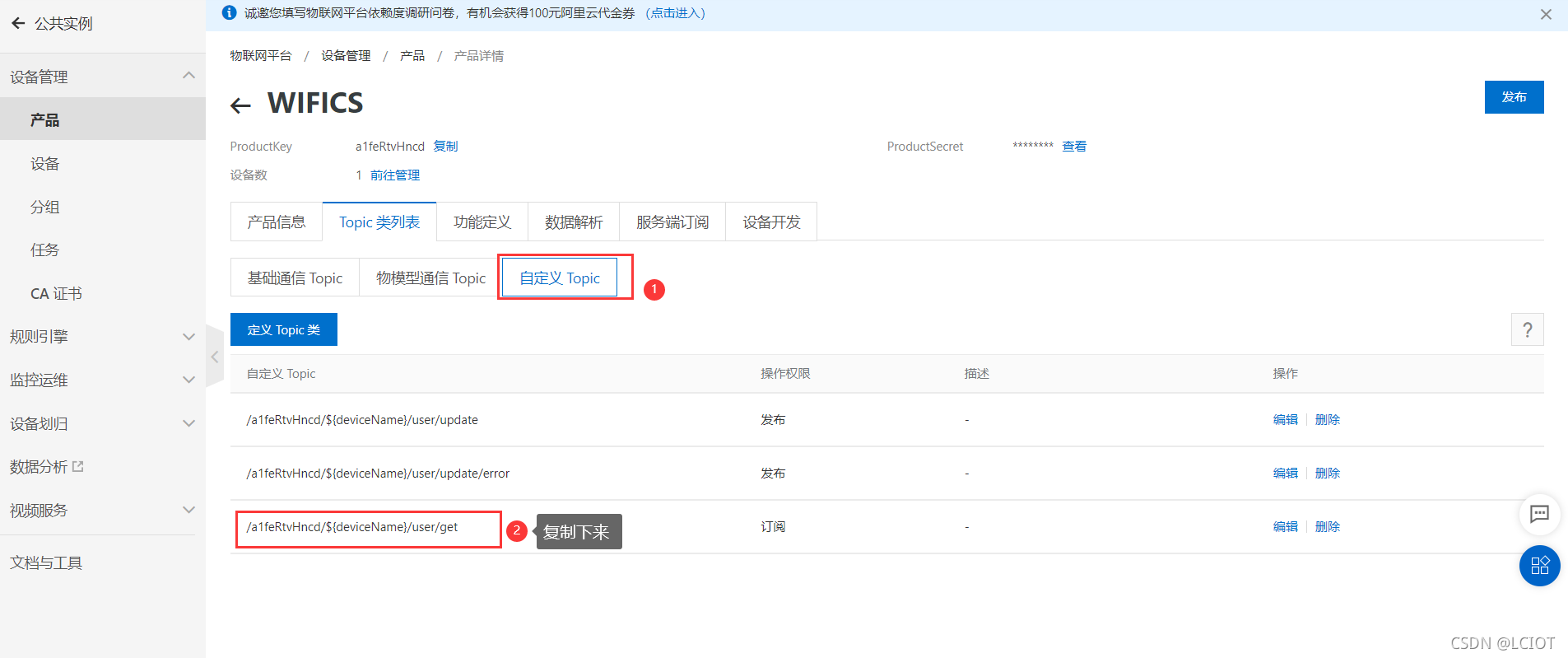This screenshot has height=658, width=1568.
Task: Click the info icon in the banner
Action: 230,12
